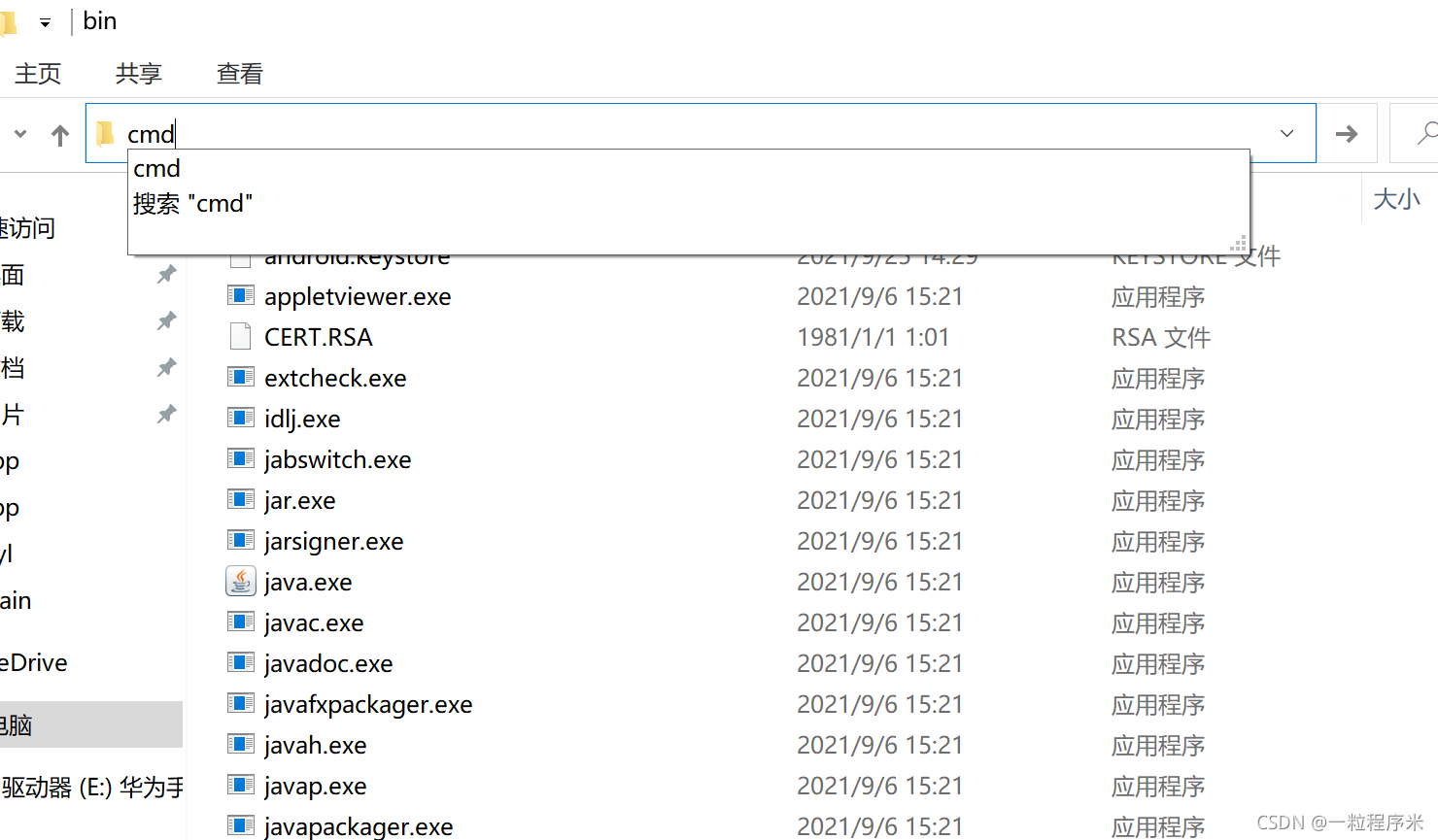Select the javadoc.exe icon
The image size is (1438, 840).
pos(241,662)
